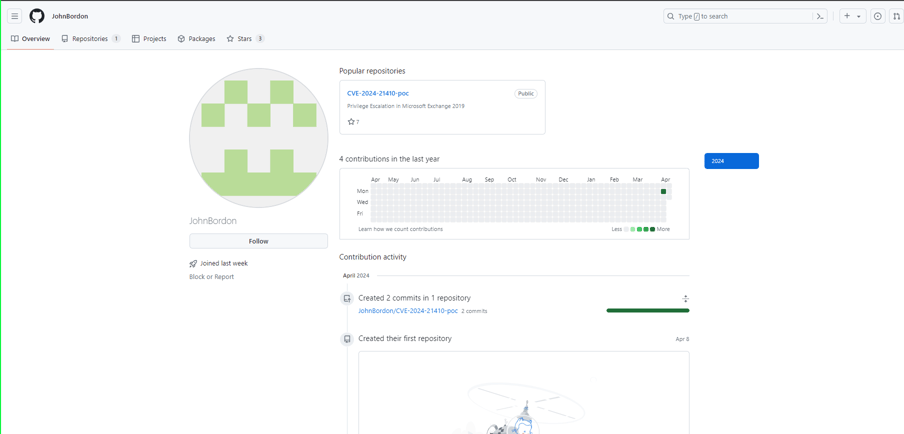Select the Overview tab
The width and height of the screenshot is (904, 434).
tap(31, 39)
